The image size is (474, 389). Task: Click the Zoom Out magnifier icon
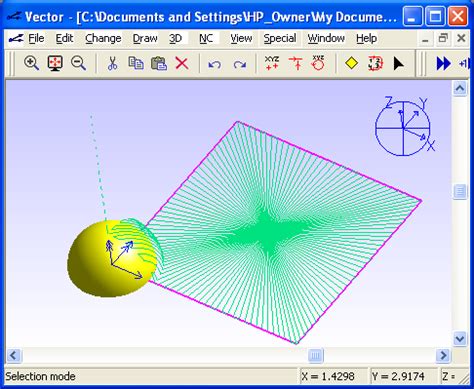(x=79, y=63)
